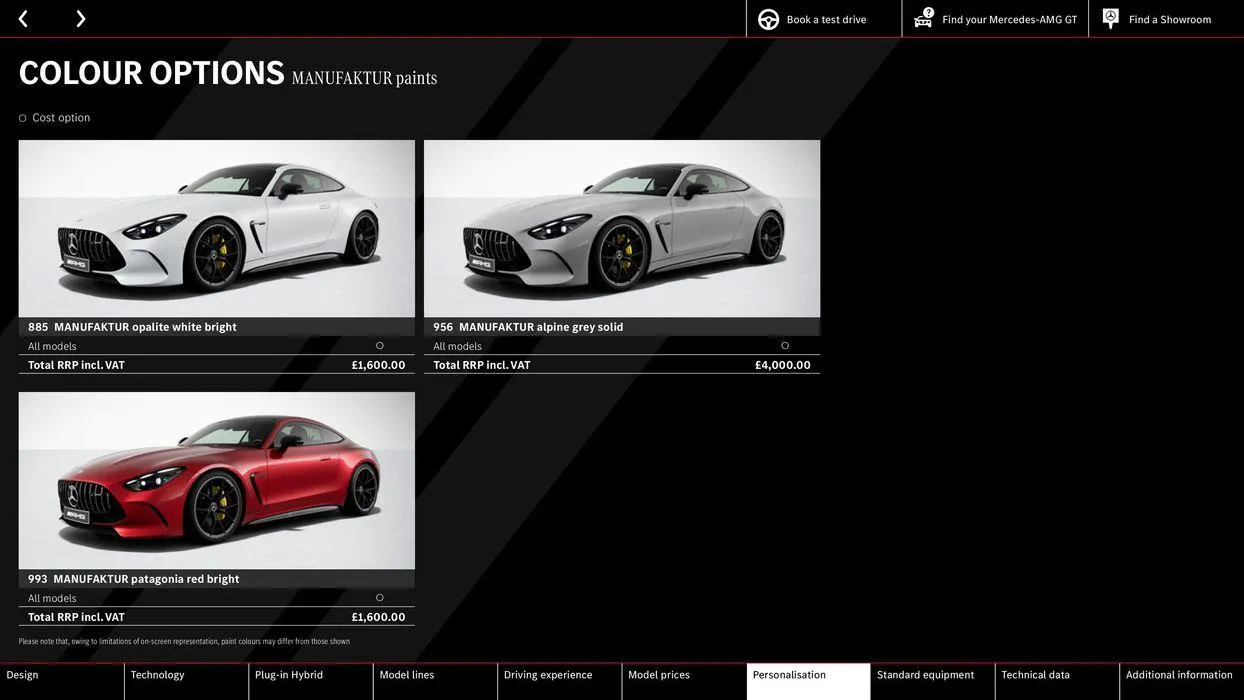Open the Standard equipment tab
The width and height of the screenshot is (1244, 700).
[933, 681]
